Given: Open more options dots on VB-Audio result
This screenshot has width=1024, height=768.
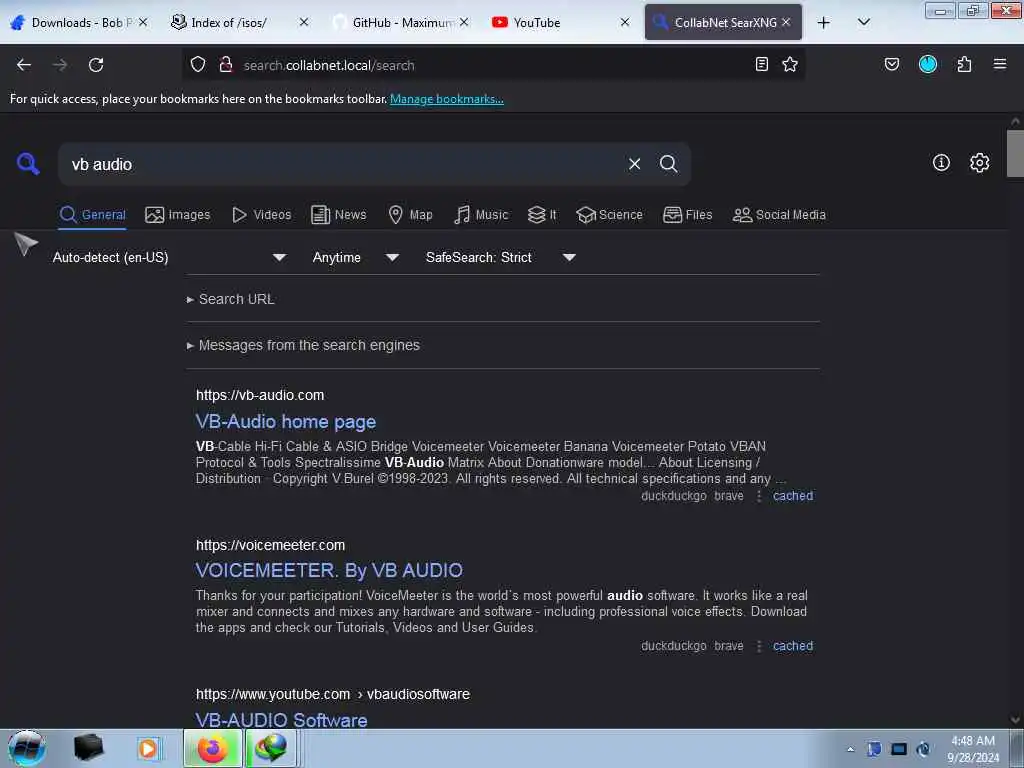Looking at the screenshot, I should point(759,496).
